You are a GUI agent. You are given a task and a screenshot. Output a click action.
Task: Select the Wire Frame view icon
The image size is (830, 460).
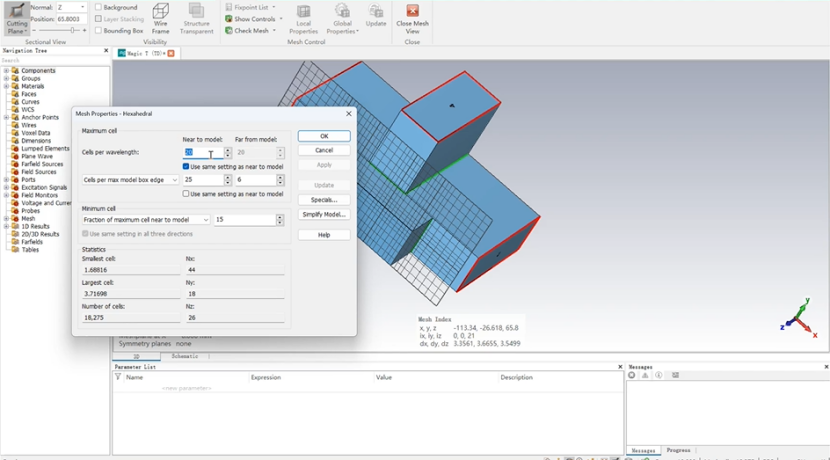(160, 17)
